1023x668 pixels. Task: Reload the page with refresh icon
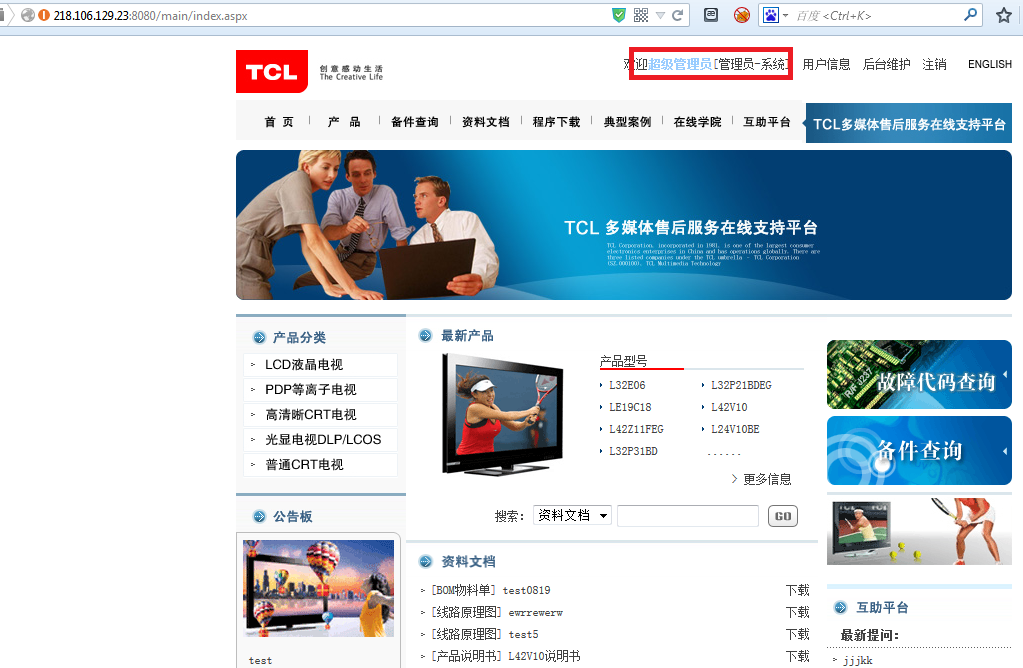[x=677, y=15]
